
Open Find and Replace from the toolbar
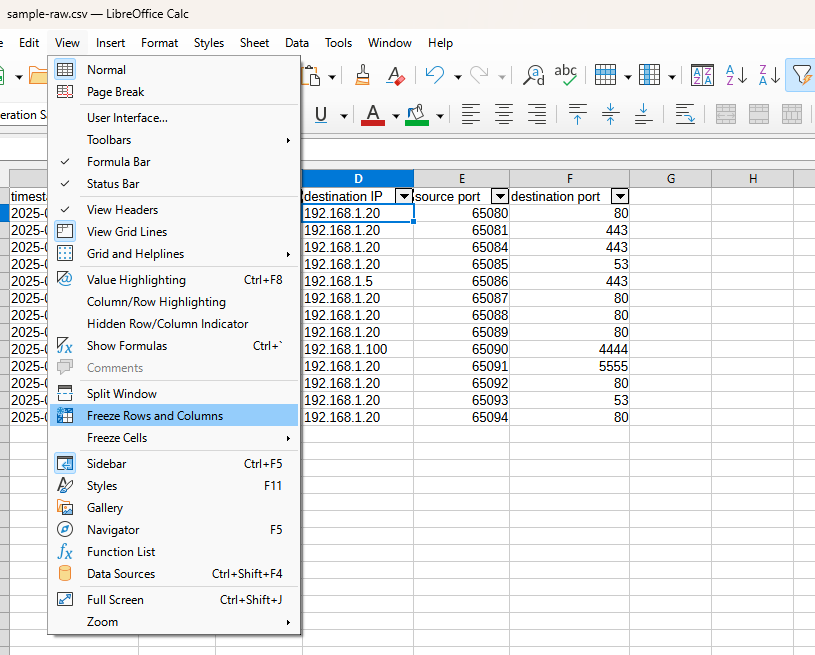(534, 75)
